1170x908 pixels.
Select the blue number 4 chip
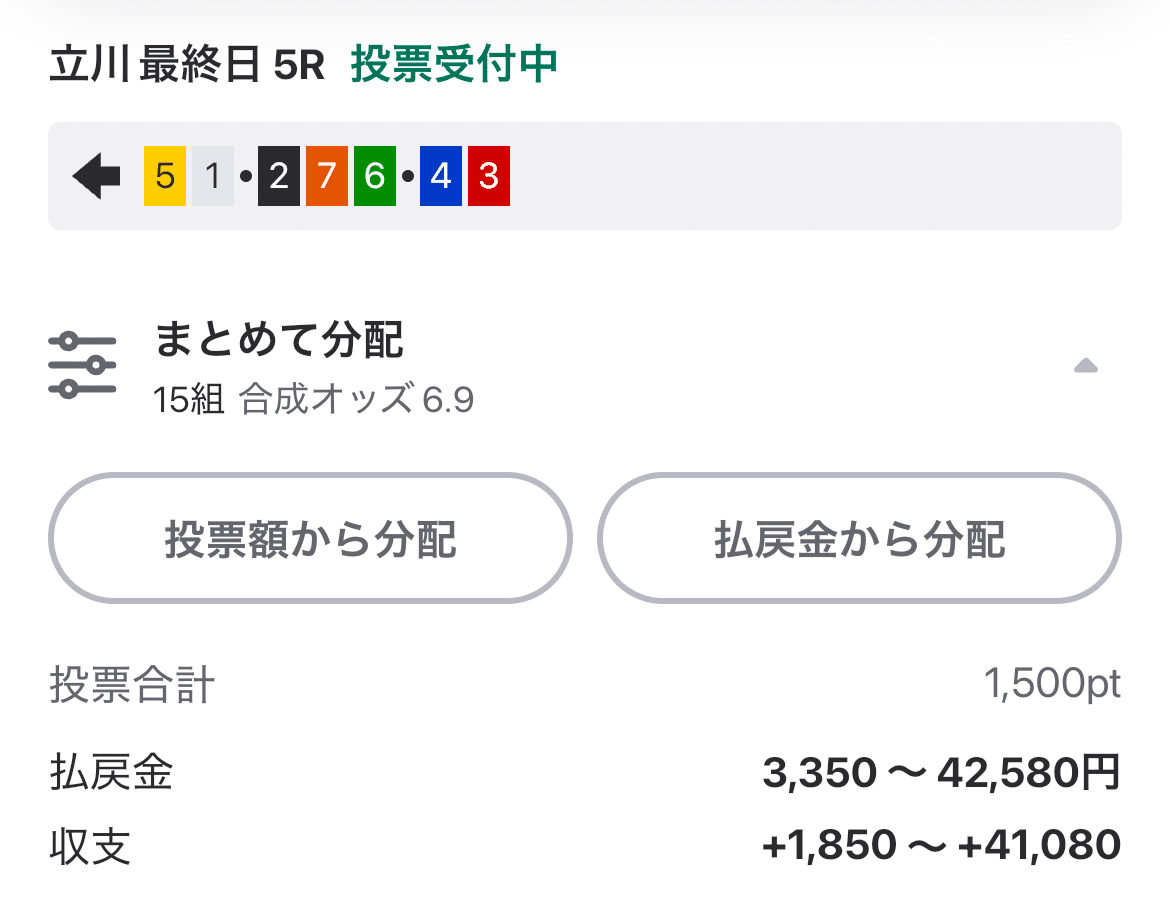440,175
